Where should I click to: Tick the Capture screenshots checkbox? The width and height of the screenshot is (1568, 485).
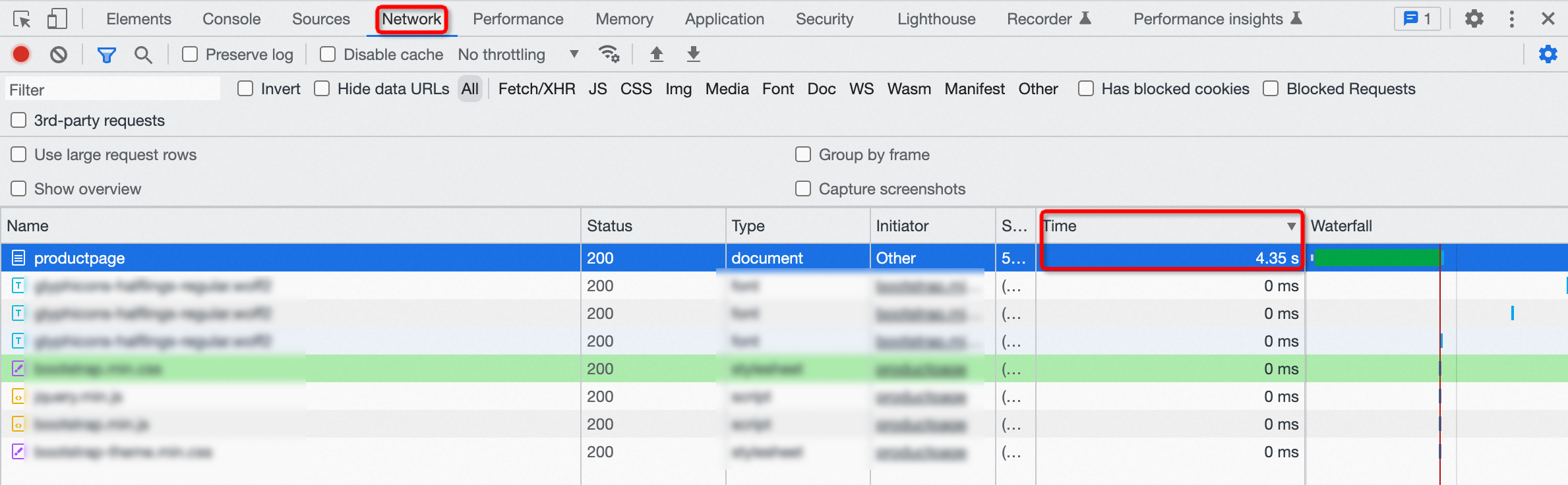(x=803, y=189)
